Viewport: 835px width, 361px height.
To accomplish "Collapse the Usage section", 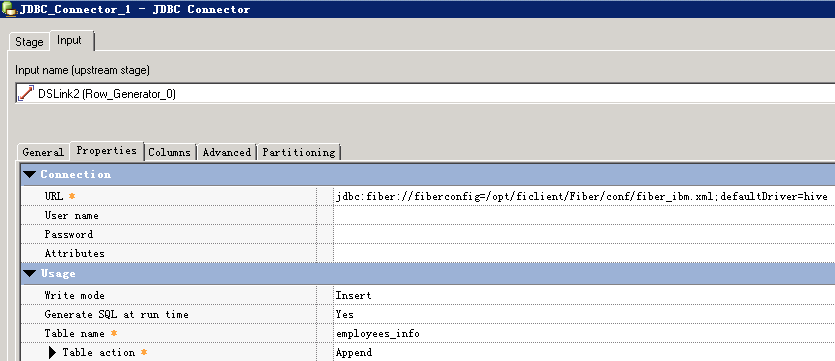I will click(29, 274).
